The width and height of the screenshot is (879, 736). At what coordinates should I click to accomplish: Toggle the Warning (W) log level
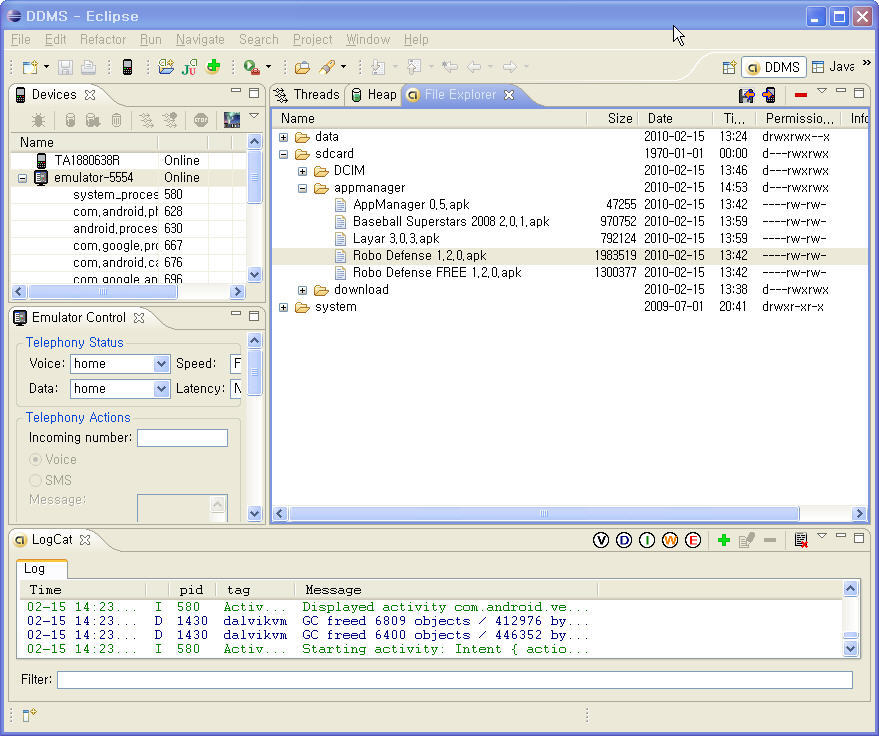coord(670,540)
